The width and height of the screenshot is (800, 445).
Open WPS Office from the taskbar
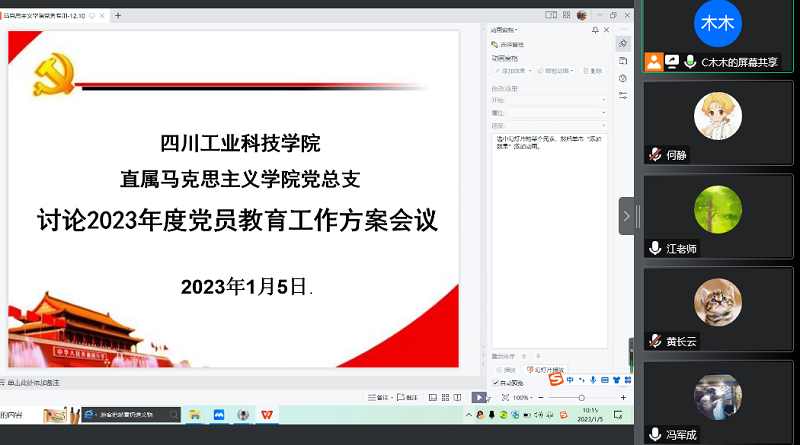tap(268, 414)
